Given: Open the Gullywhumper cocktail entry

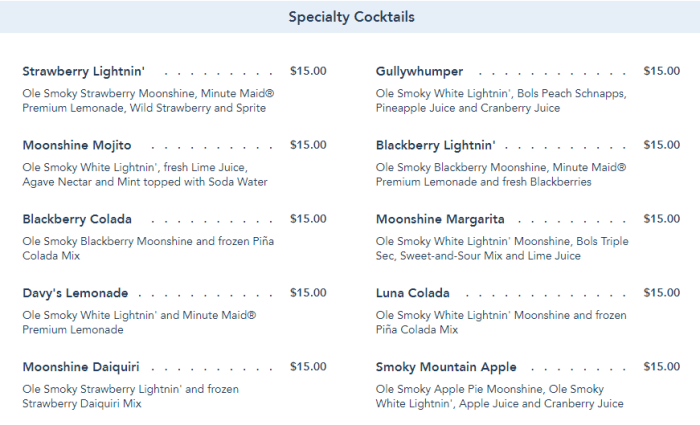Looking at the screenshot, I should point(419,72).
